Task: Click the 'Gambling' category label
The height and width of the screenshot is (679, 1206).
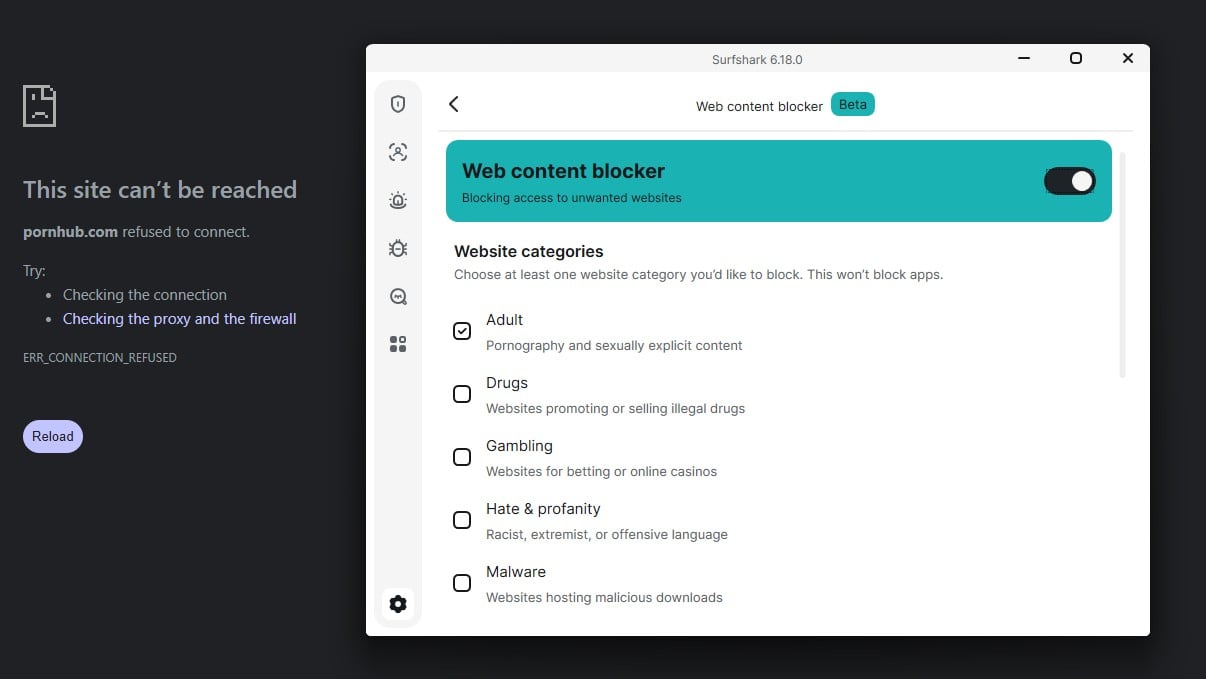Action: click(x=519, y=446)
